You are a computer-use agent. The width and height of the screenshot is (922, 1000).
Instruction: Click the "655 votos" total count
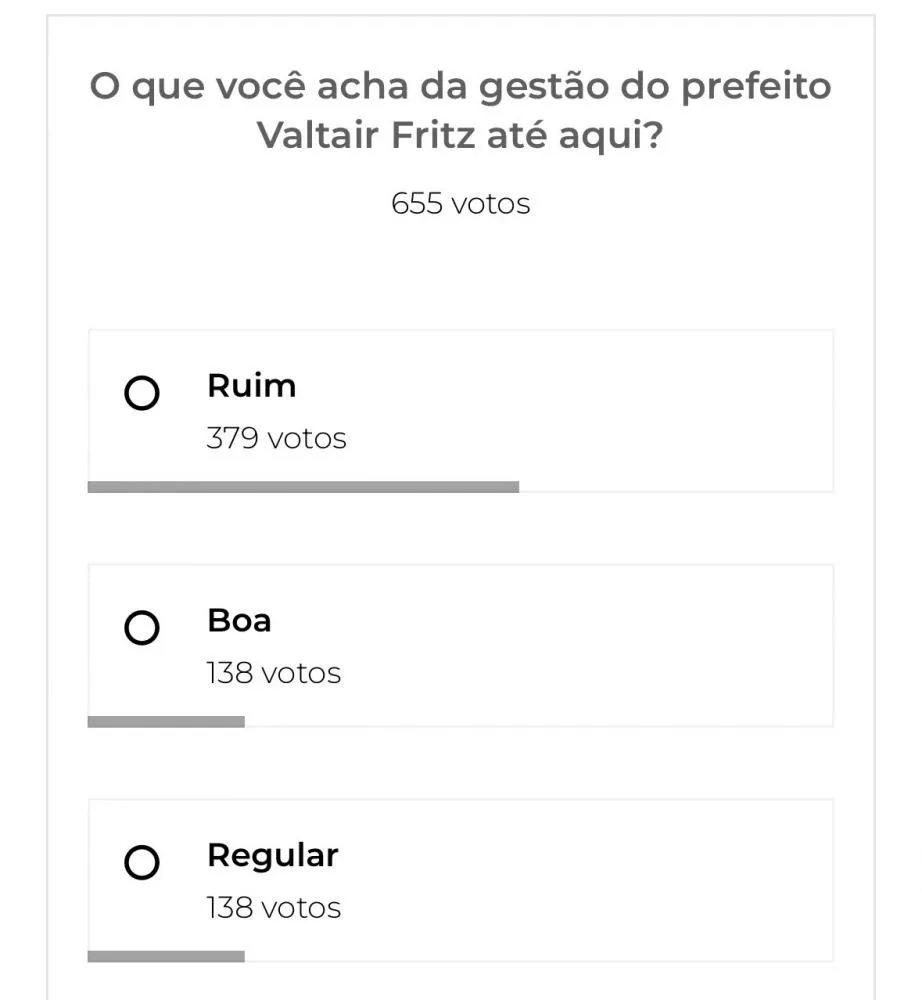(460, 204)
